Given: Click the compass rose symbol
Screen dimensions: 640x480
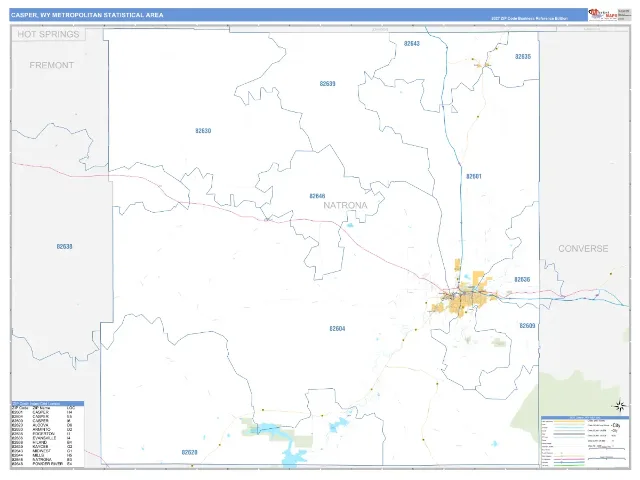Looking at the screenshot, I should tap(619, 406).
